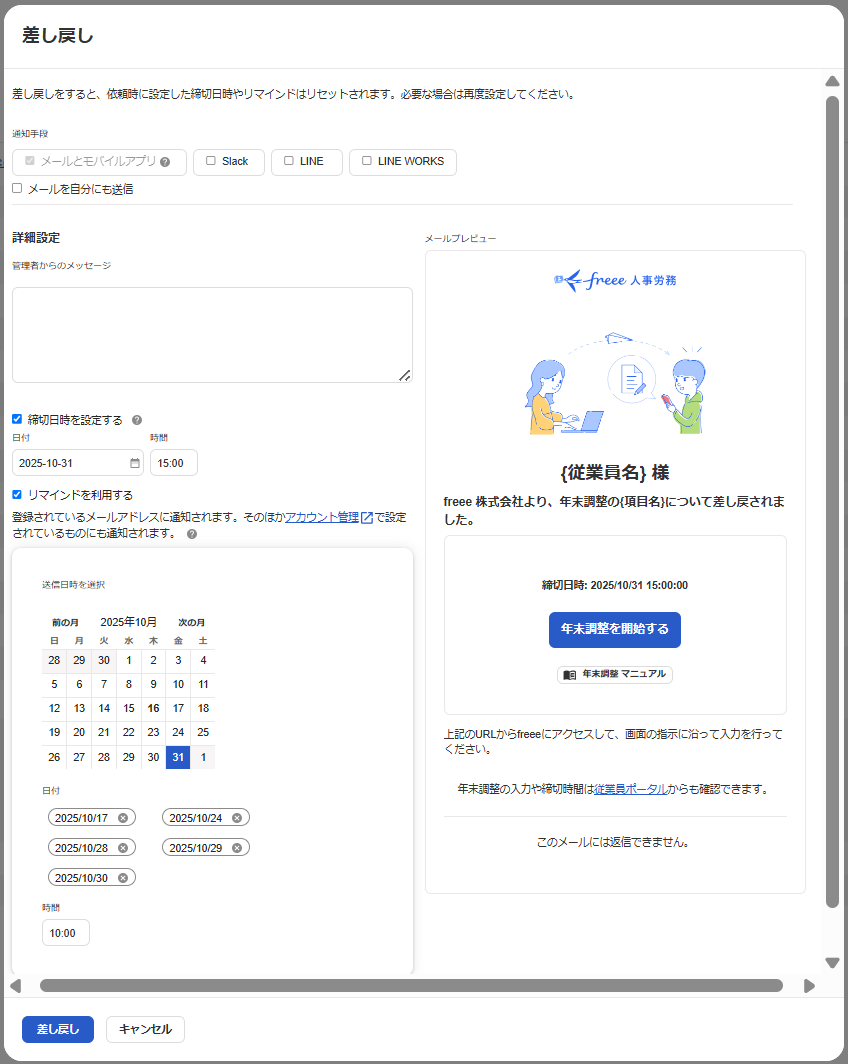This screenshot has height=1064, width=848.
Task: Click help icon after reminder notification description
Action: point(192,534)
